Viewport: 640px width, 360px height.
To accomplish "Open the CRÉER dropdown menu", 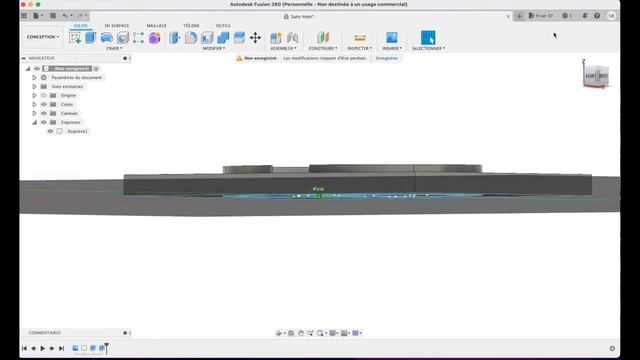I will [114, 48].
